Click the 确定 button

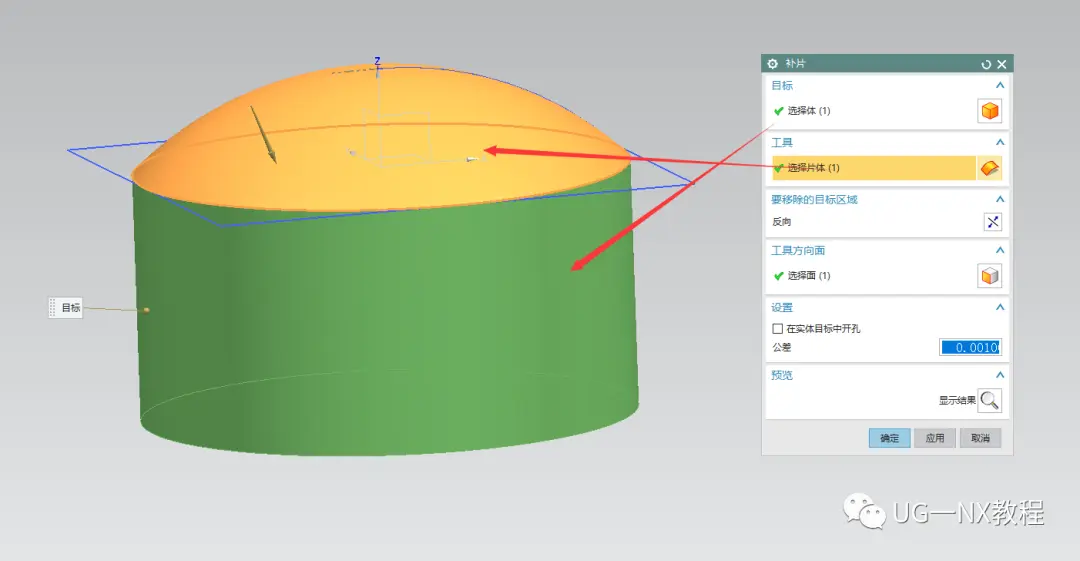coord(889,438)
